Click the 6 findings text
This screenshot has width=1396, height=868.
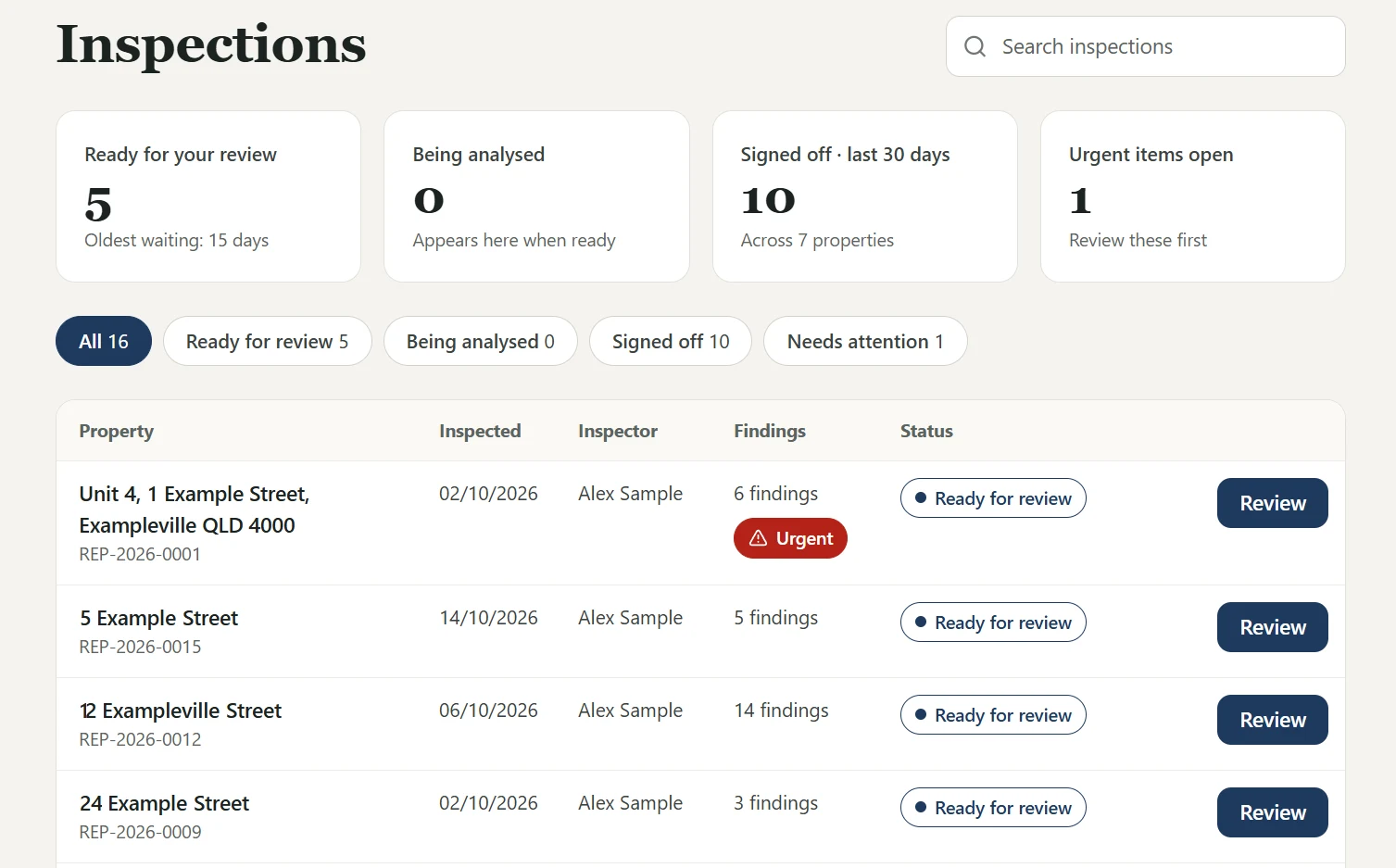click(776, 494)
